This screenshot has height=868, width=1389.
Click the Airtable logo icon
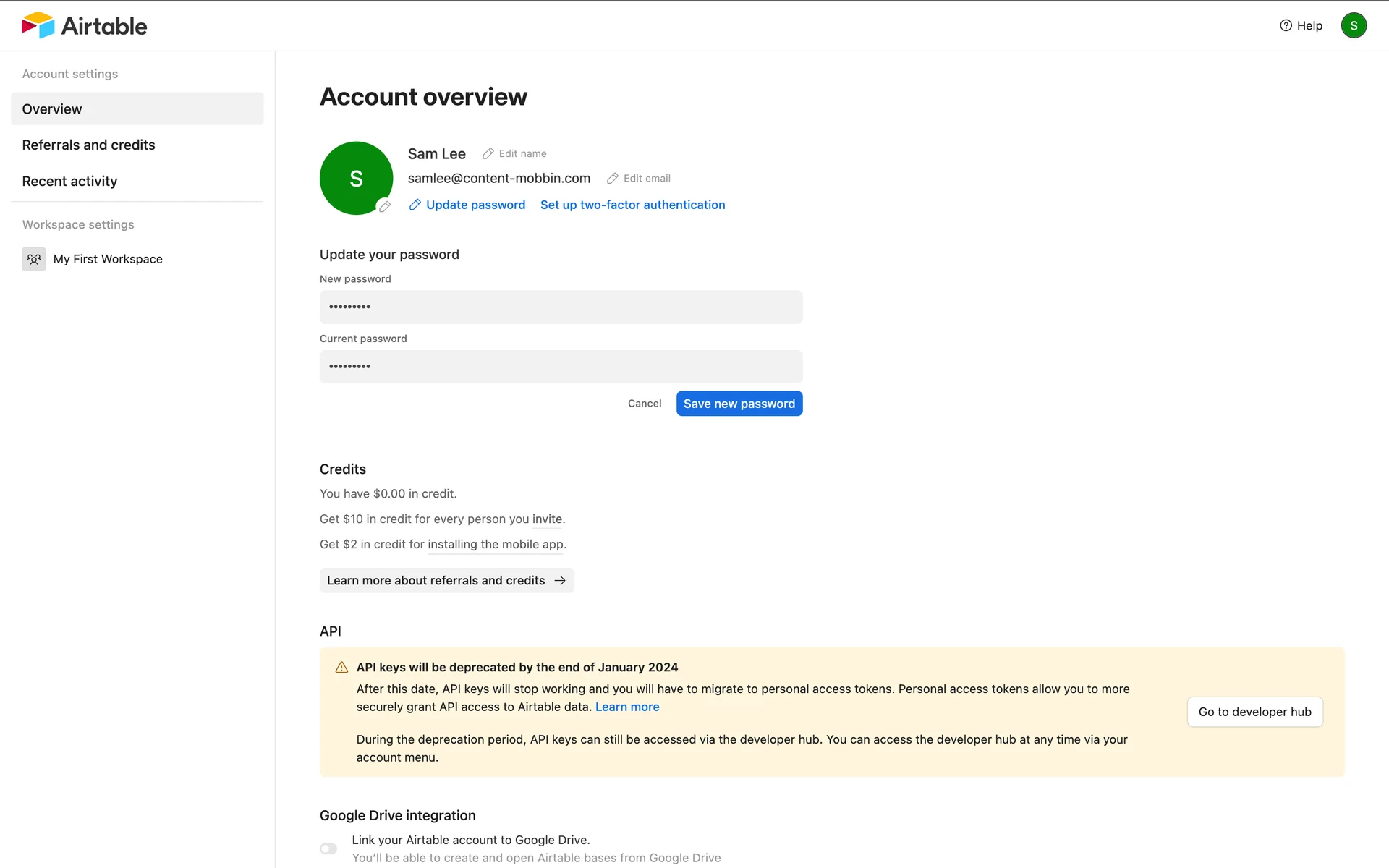[38, 25]
